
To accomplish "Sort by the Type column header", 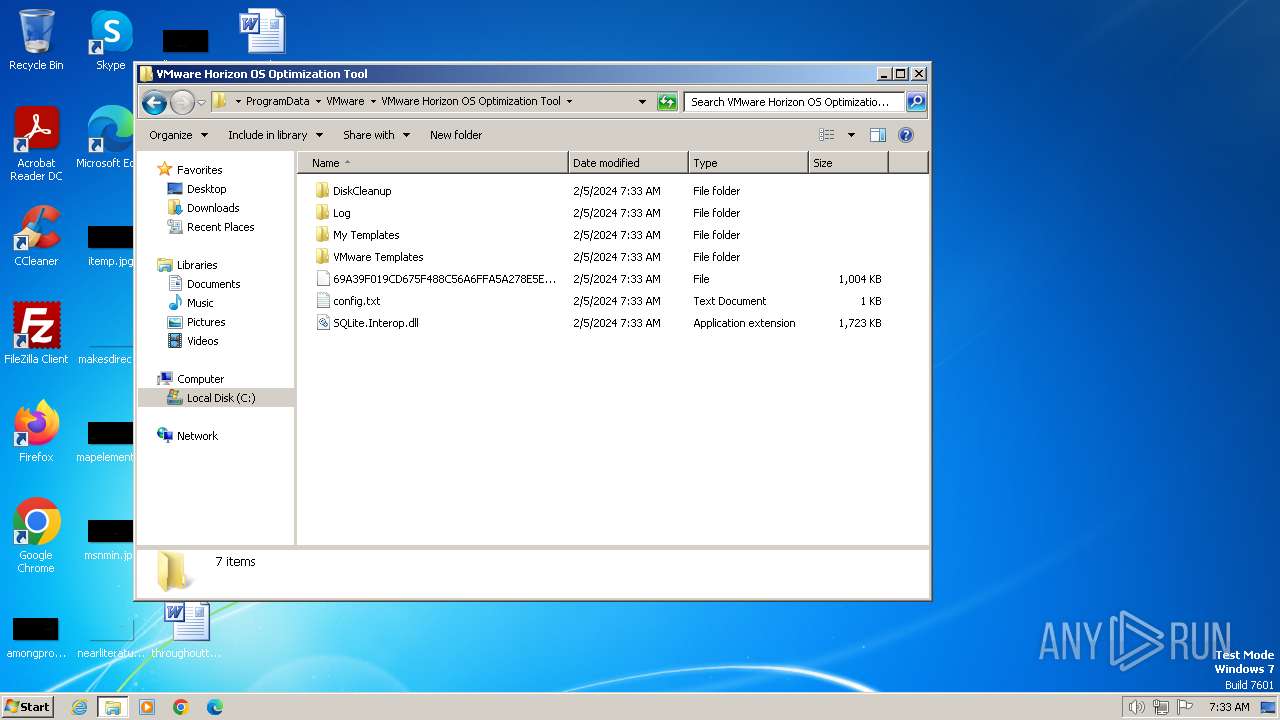I will coord(748,163).
